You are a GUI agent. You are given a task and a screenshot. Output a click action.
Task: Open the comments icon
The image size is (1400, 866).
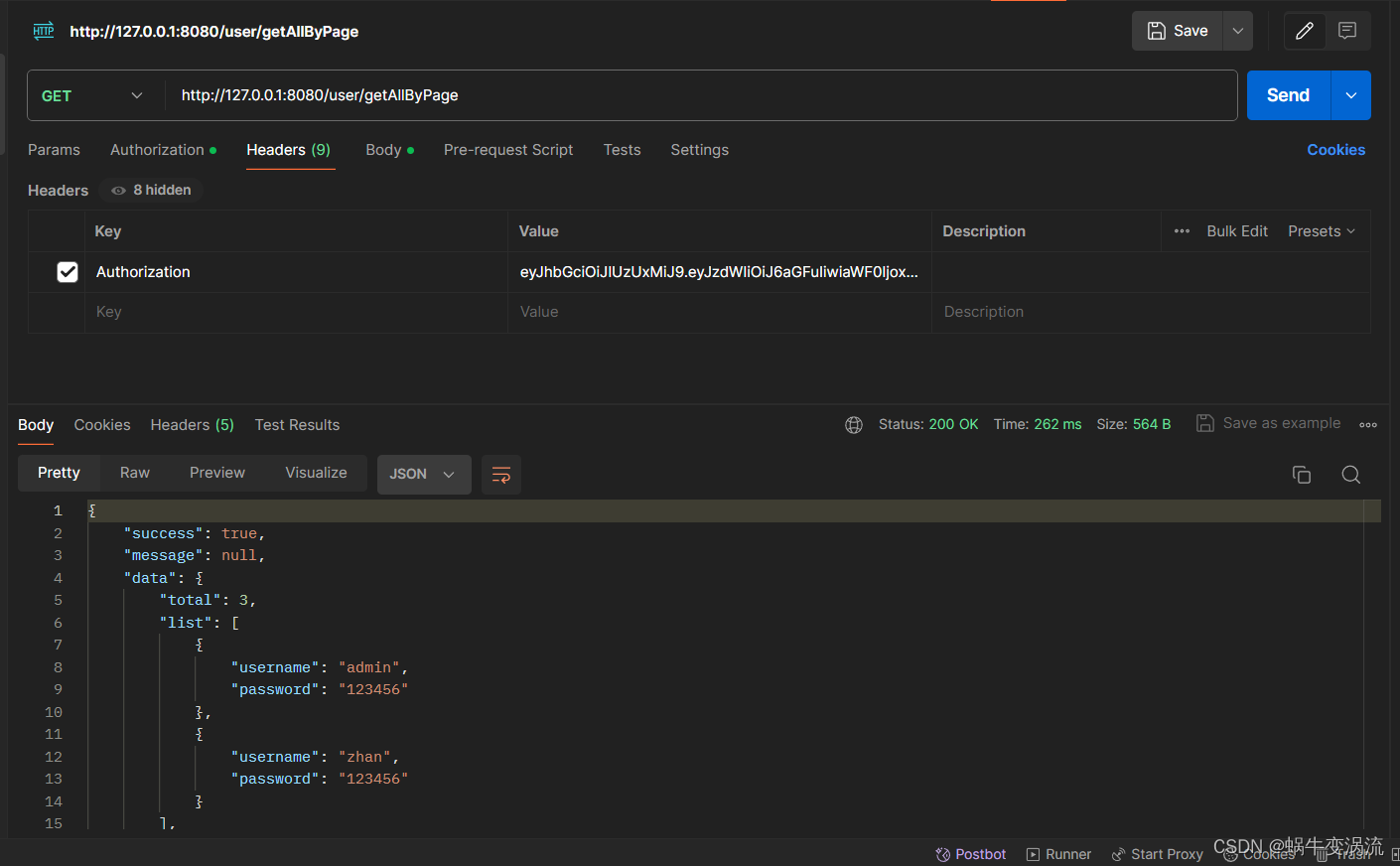click(1347, 31)
